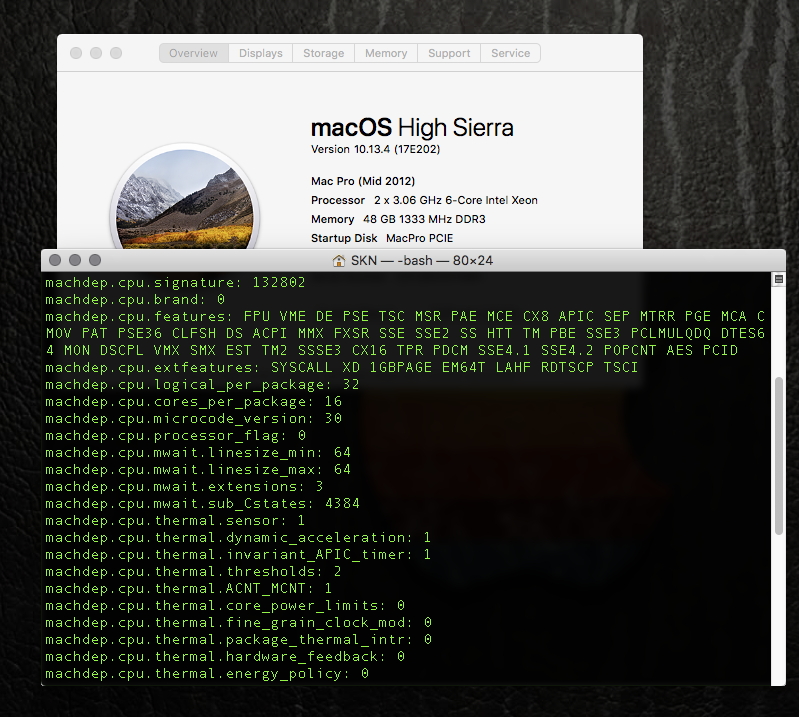This screenshot has height=717, width=799.
Task: Click the mwait.linesize_min: 64 line
Action: (x=198, y=453)
